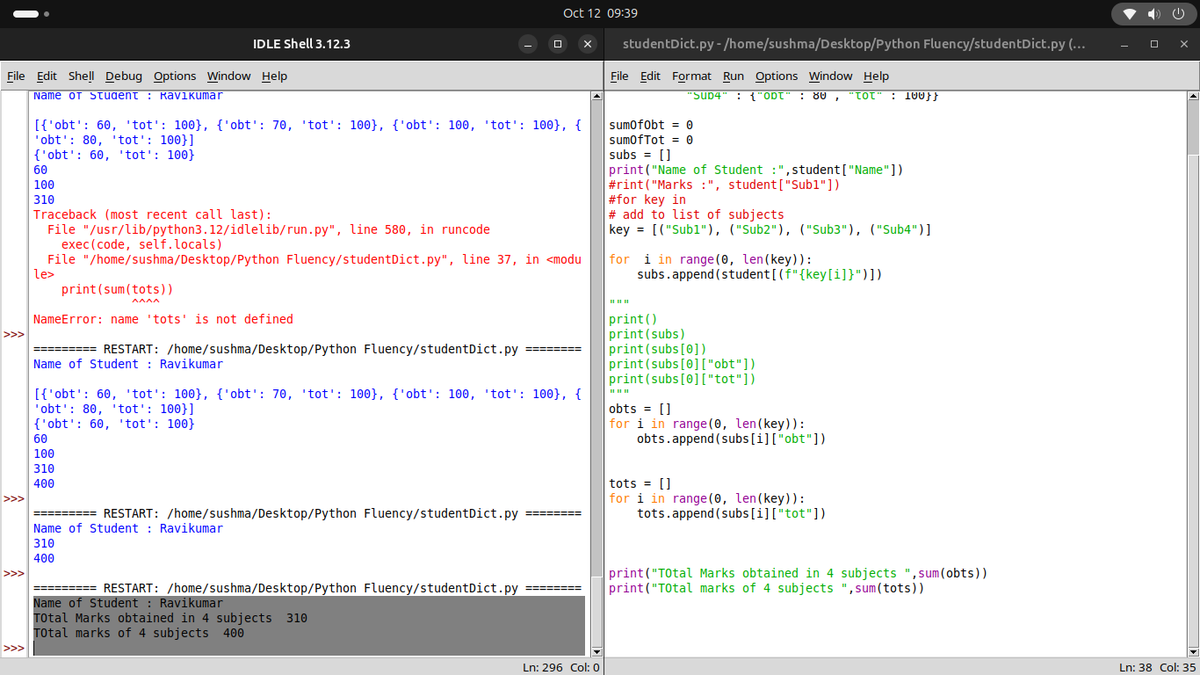Click the up arrow on the shell scrollbar
The image size is (1200, 675).
coord(597,95)
